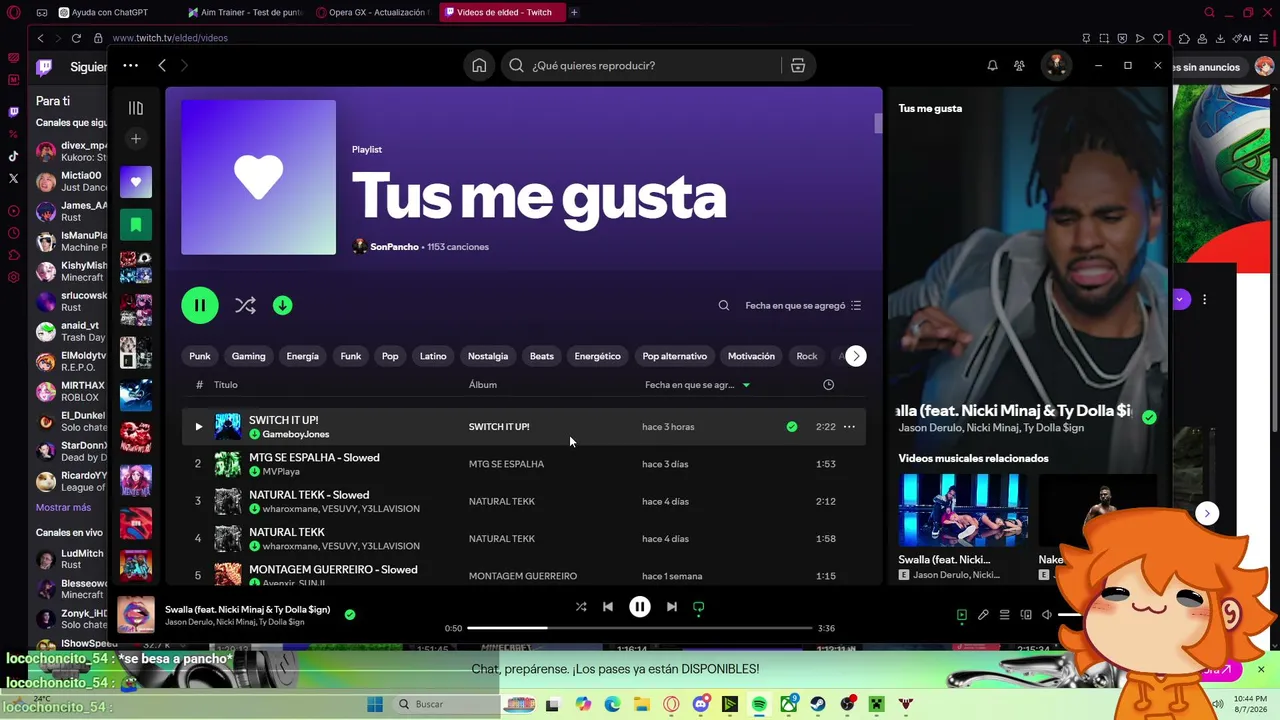Sort tracks by Álbum column
1280x720 pixels.
(483, 385)
